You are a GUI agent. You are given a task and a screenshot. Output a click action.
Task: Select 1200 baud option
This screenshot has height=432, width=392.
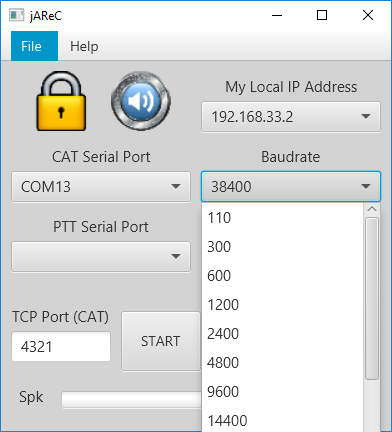coord(283,305)
